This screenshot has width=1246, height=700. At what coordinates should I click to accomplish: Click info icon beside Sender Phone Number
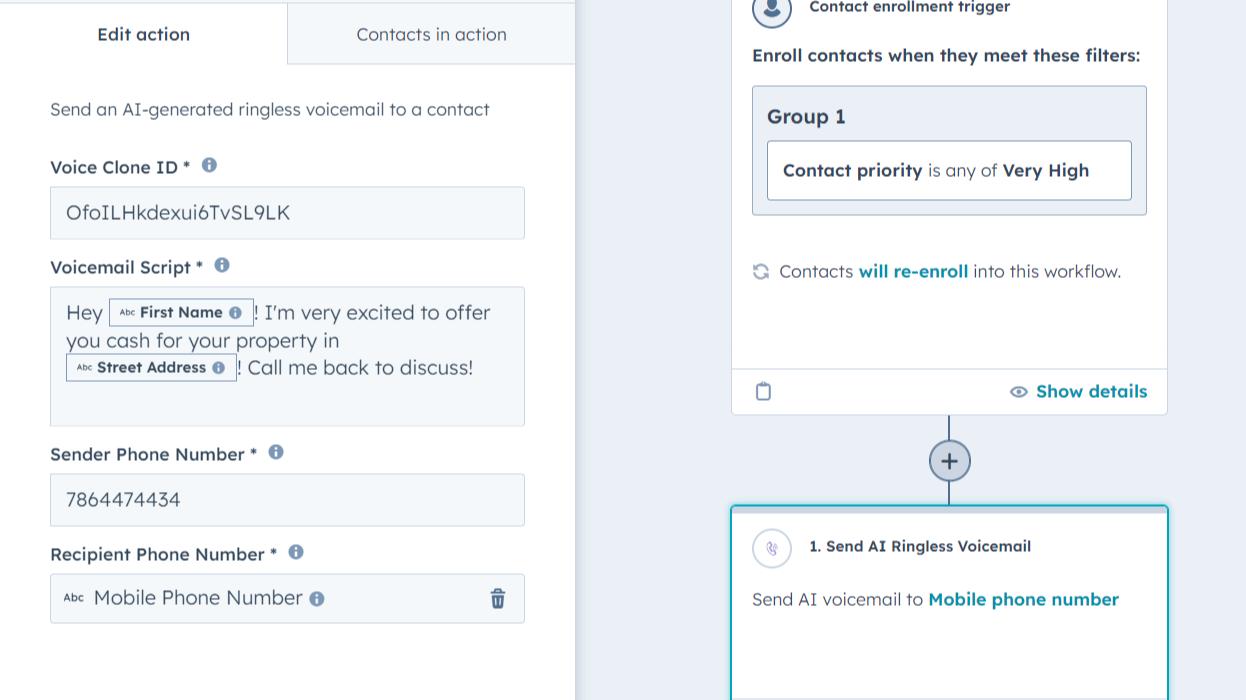(x=276, y=453)
